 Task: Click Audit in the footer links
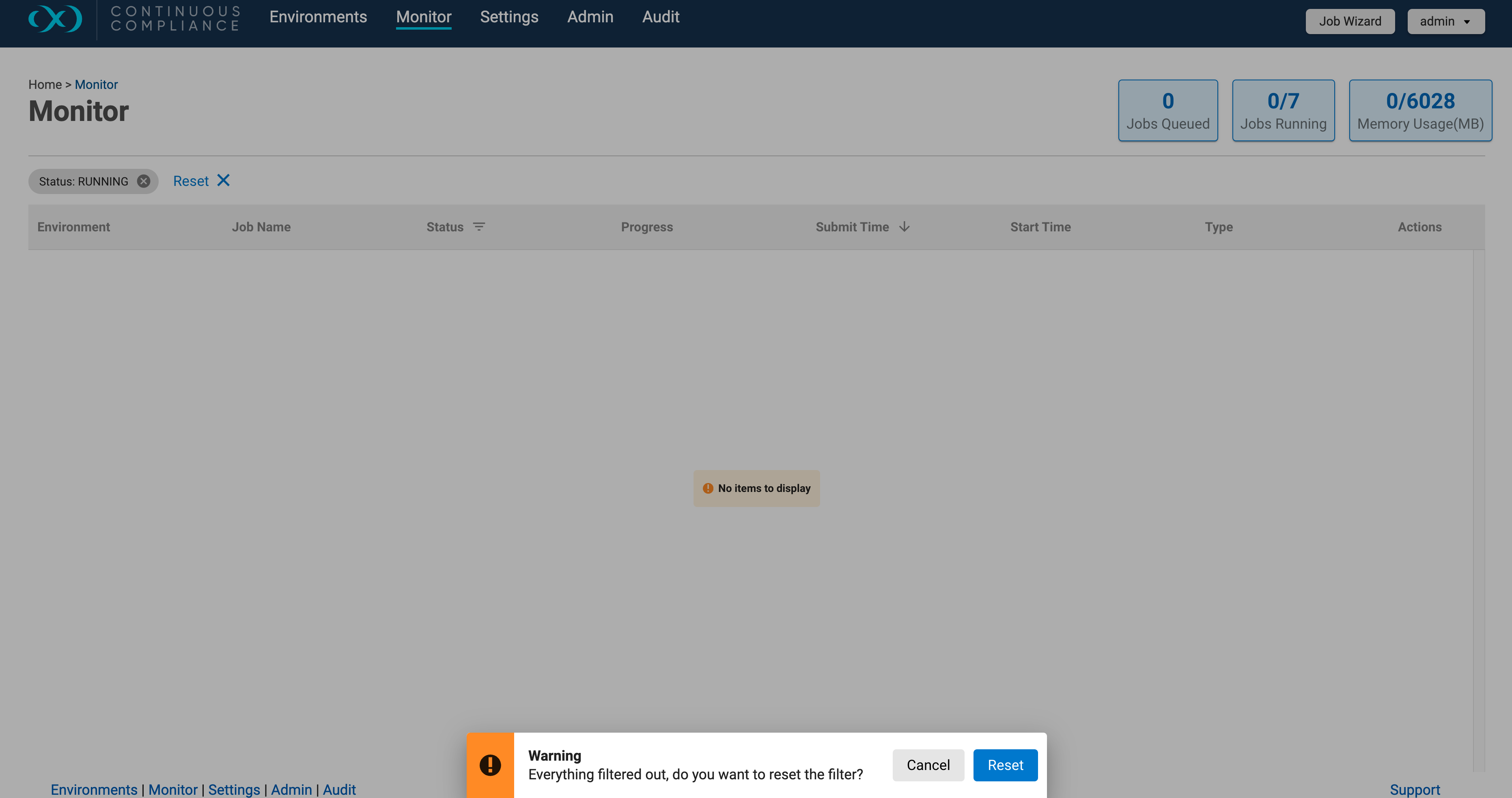[x=339, y=790]
